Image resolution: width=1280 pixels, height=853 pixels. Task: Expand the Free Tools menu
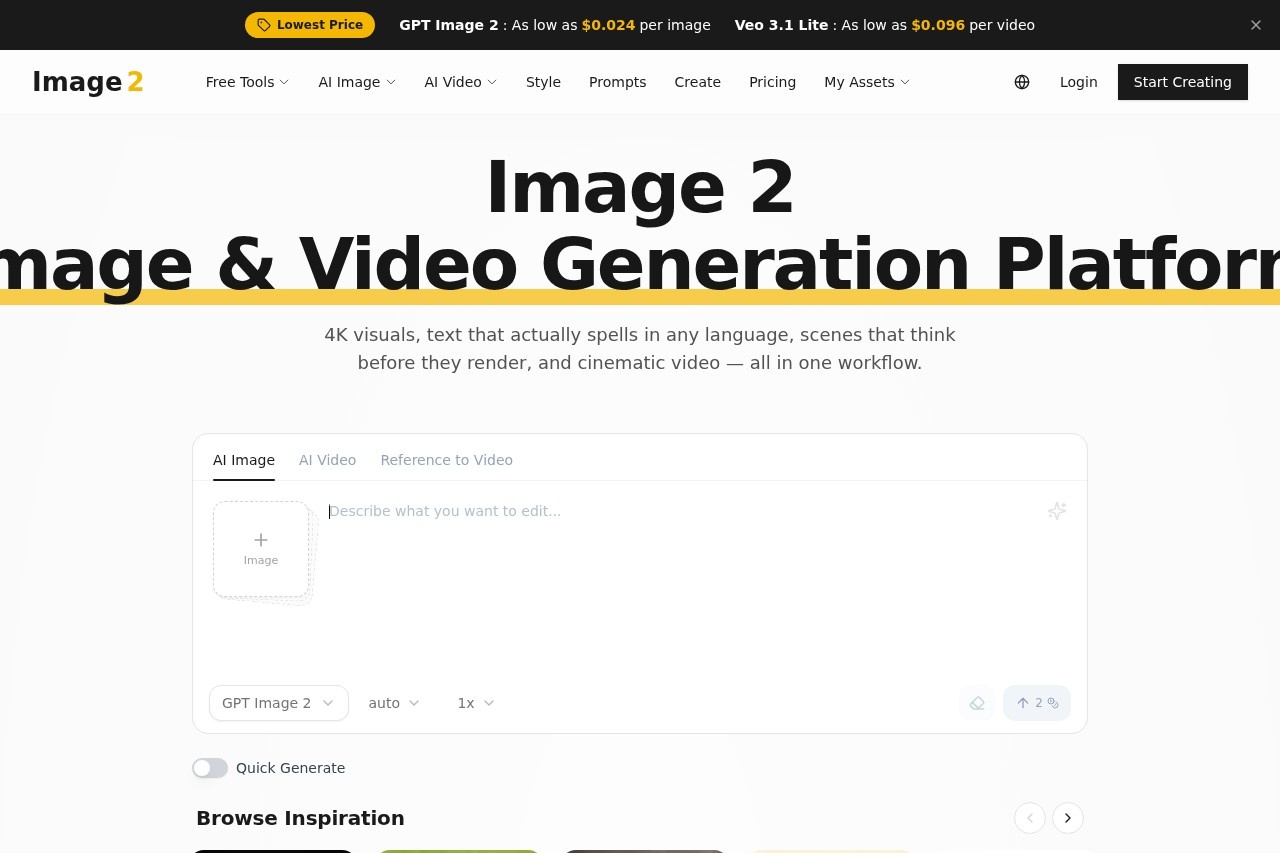click(x=247, y=82)
